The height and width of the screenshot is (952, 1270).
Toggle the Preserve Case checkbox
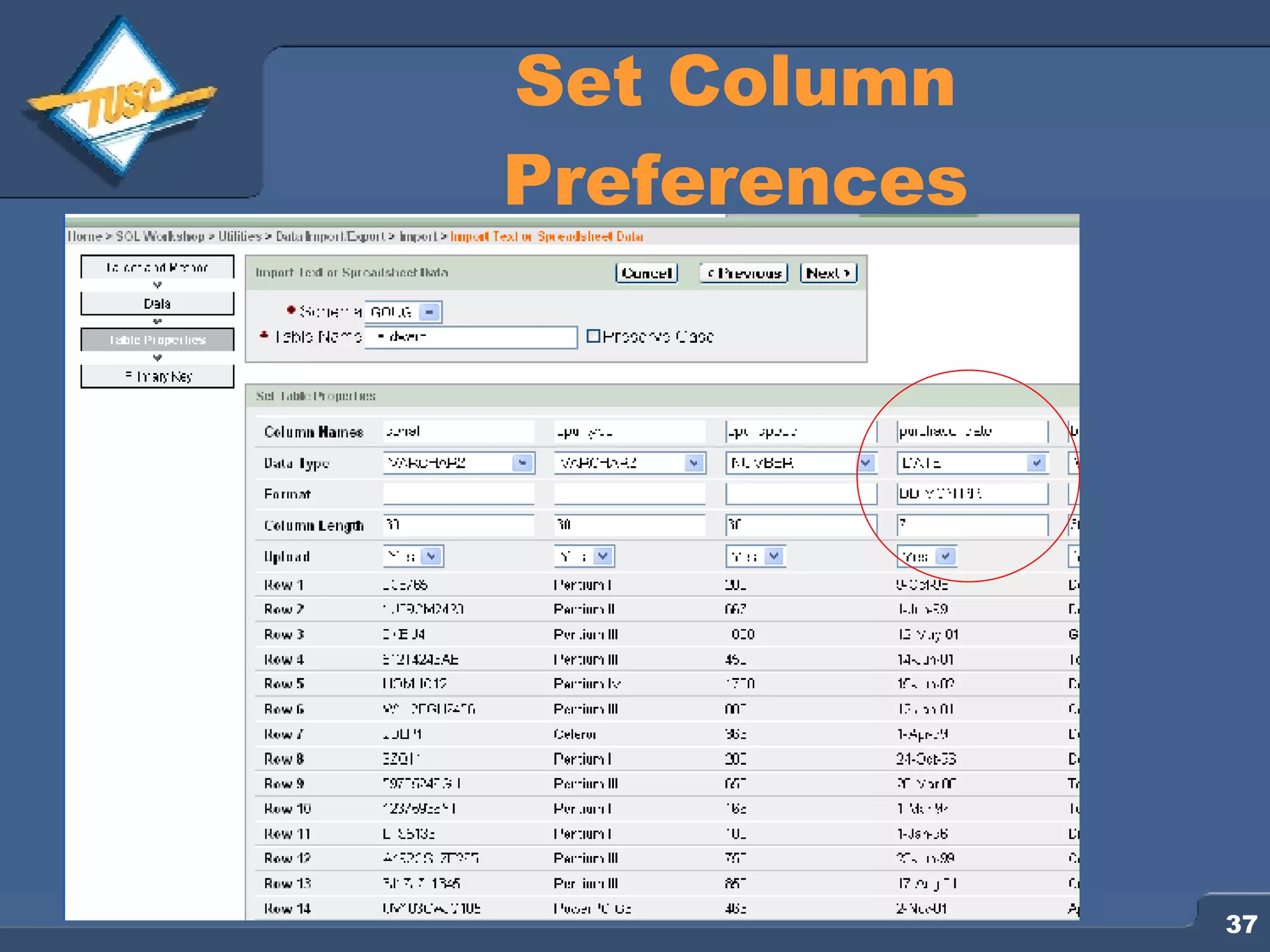(x=593, y=336)
